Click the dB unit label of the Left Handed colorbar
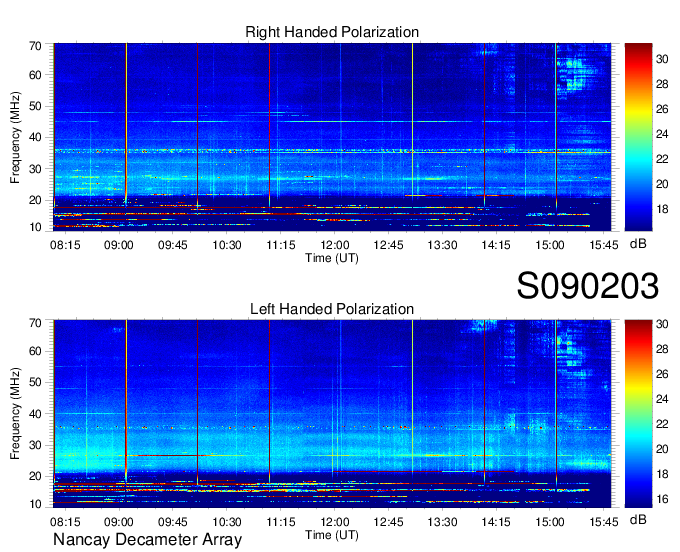680x552 pixels. 638,519
